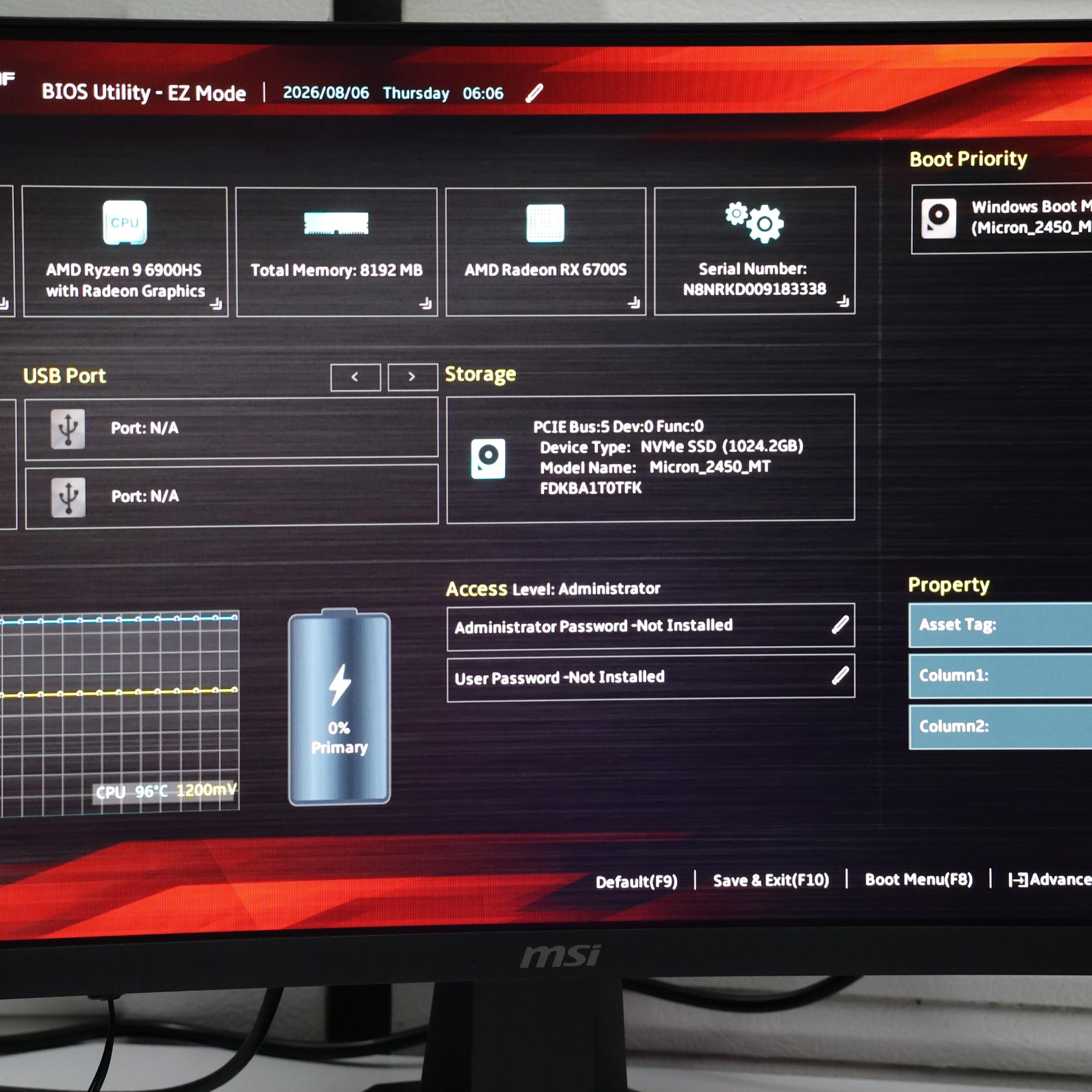Click the CPU temperature graph
Viewport: 1092px width, 1092px height.
coord(119,713)
